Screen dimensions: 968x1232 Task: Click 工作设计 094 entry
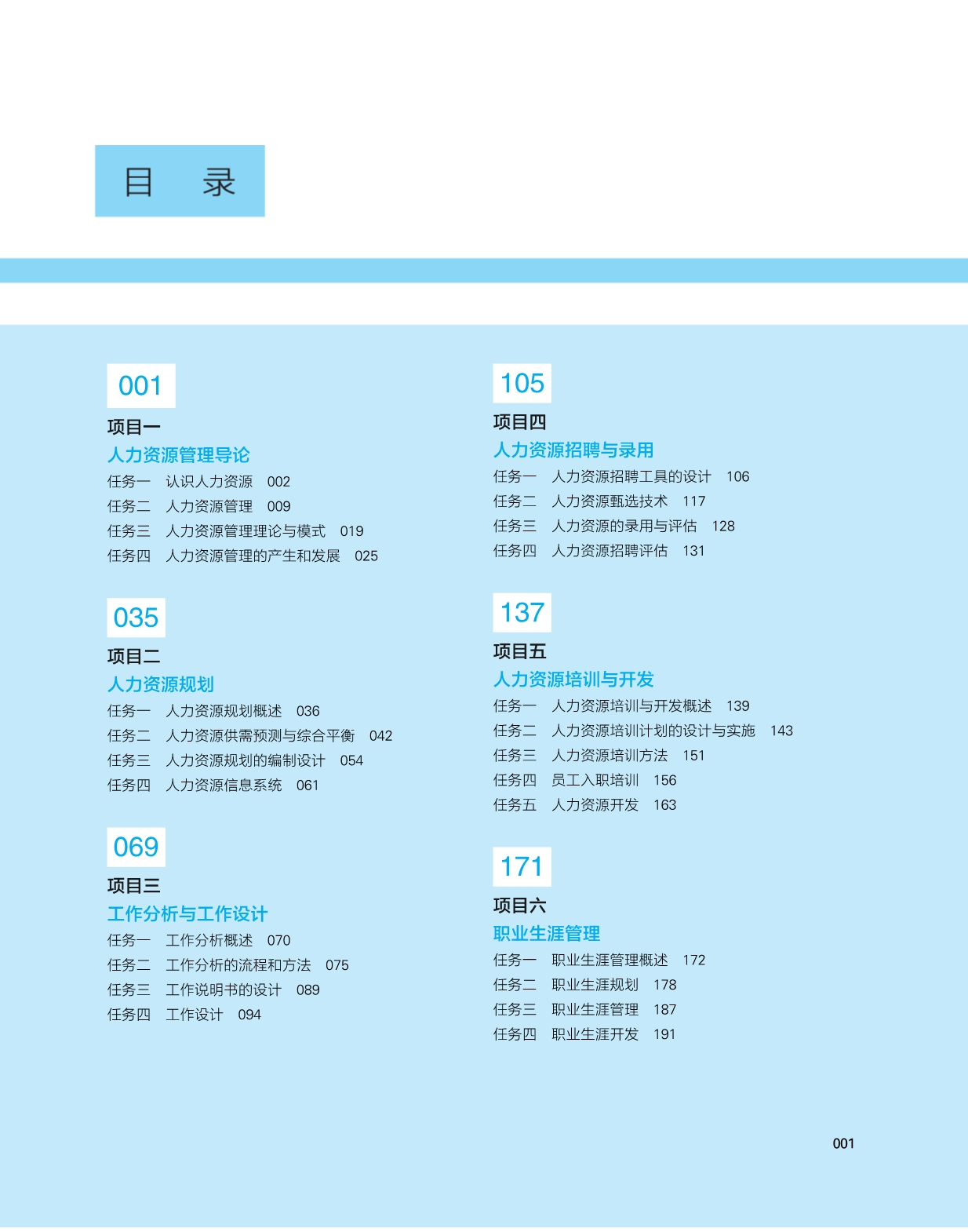click(x=184, y=1015)
